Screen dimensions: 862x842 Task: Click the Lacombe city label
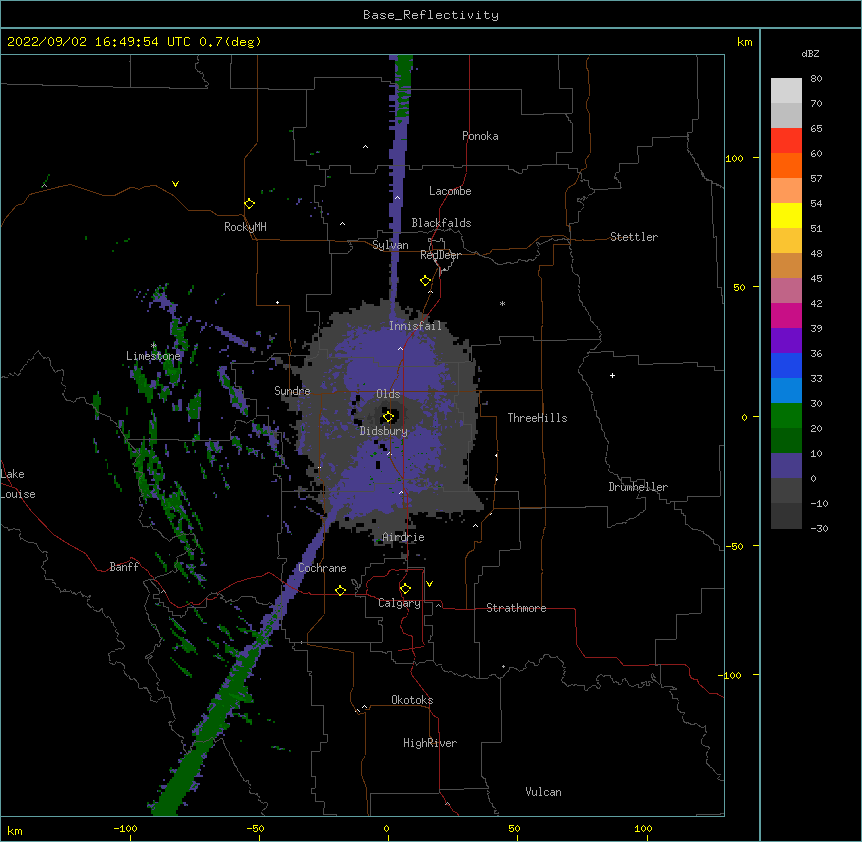[x=450, y=191]
